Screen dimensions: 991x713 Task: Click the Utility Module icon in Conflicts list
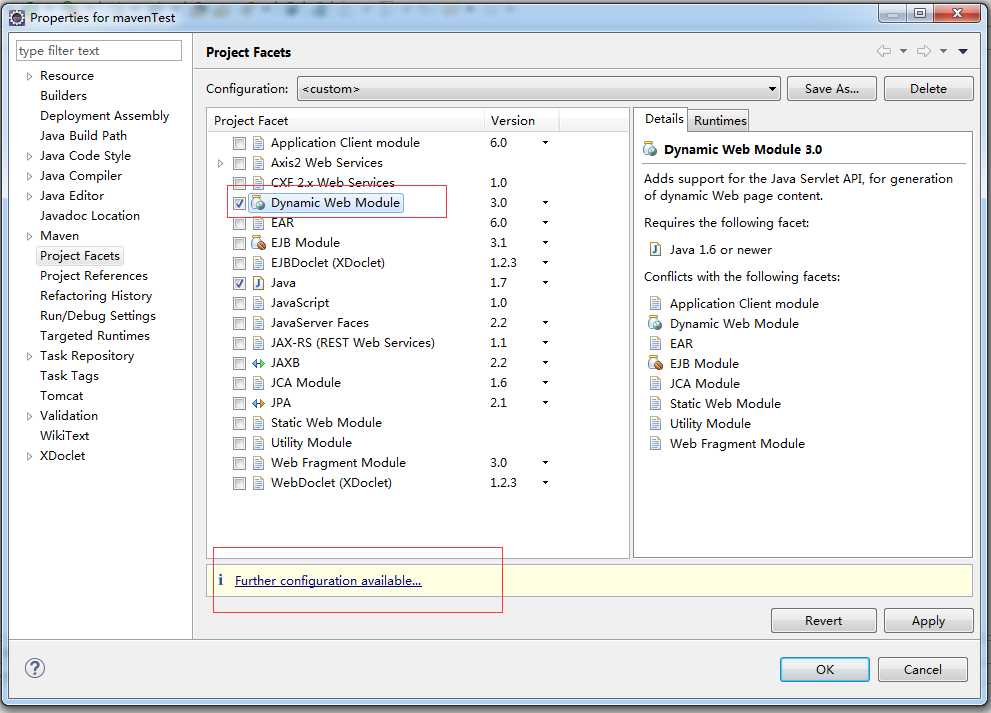[655, 424]
